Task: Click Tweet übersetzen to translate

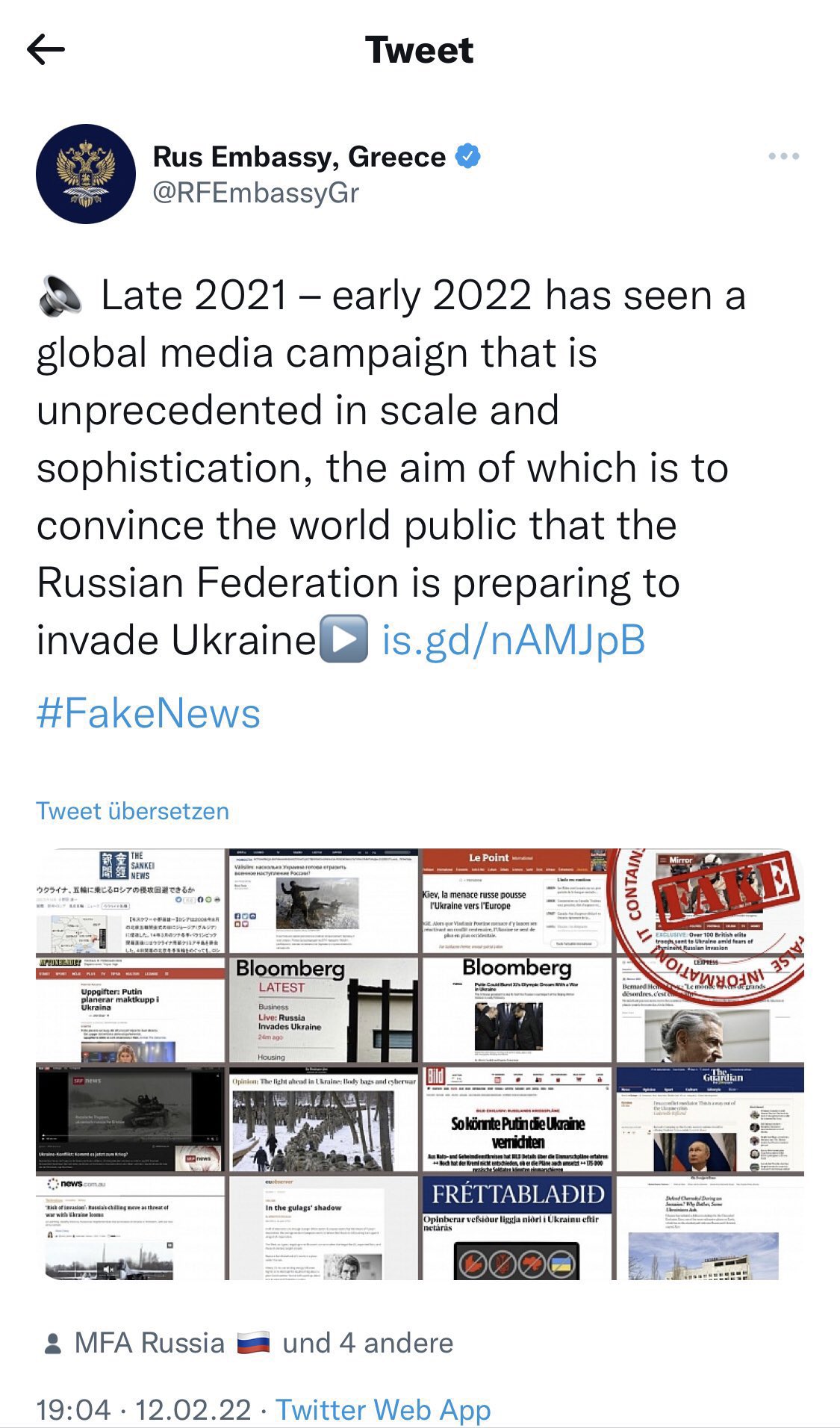Action: 133,811
